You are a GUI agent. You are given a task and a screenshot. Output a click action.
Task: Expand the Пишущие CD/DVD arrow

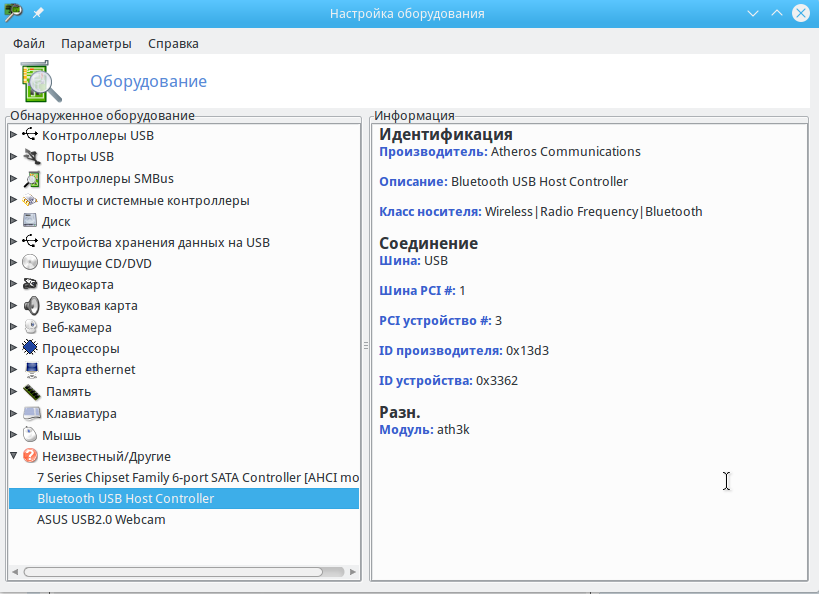pos(14,263)
